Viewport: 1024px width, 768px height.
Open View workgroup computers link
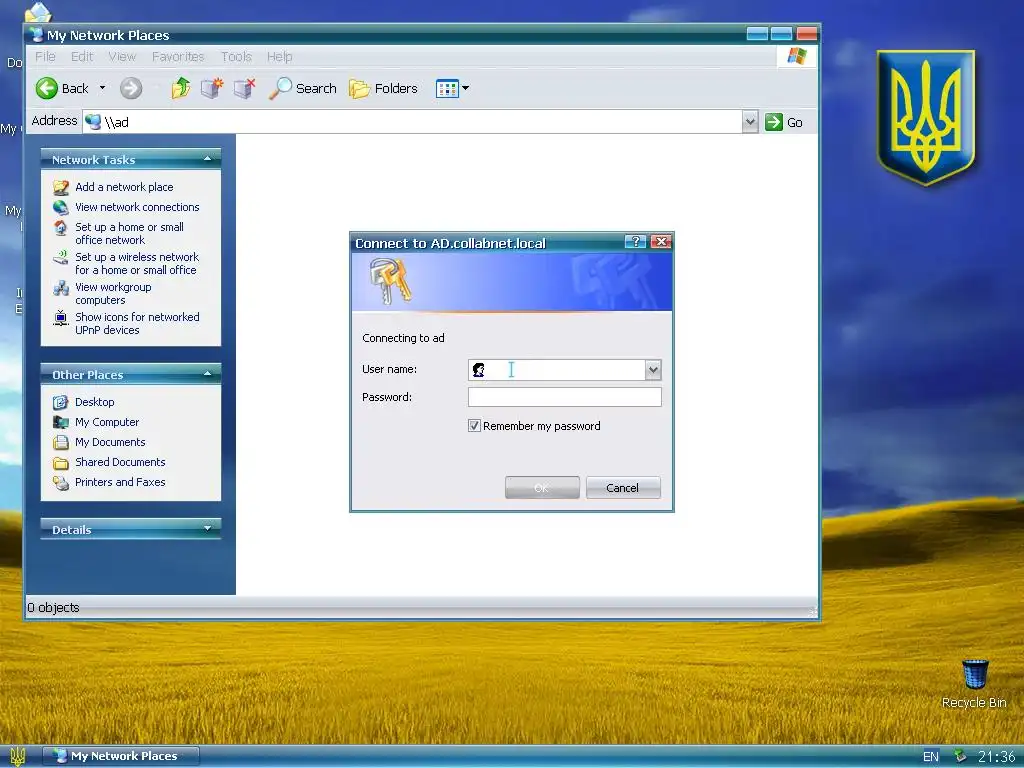[x=113, y=293]
